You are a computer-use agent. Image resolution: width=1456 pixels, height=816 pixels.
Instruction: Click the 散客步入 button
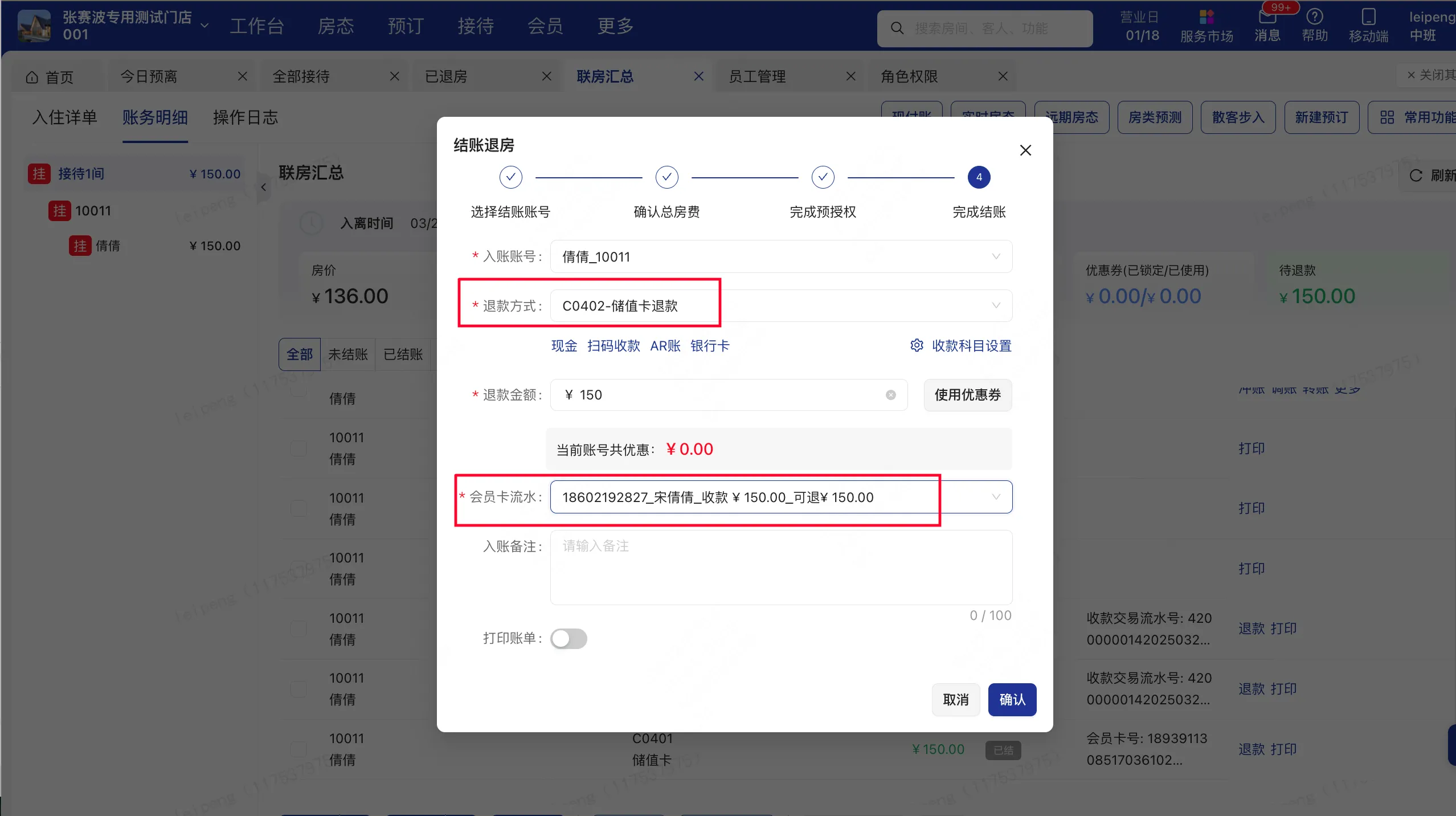click(x=1238, y=117)
